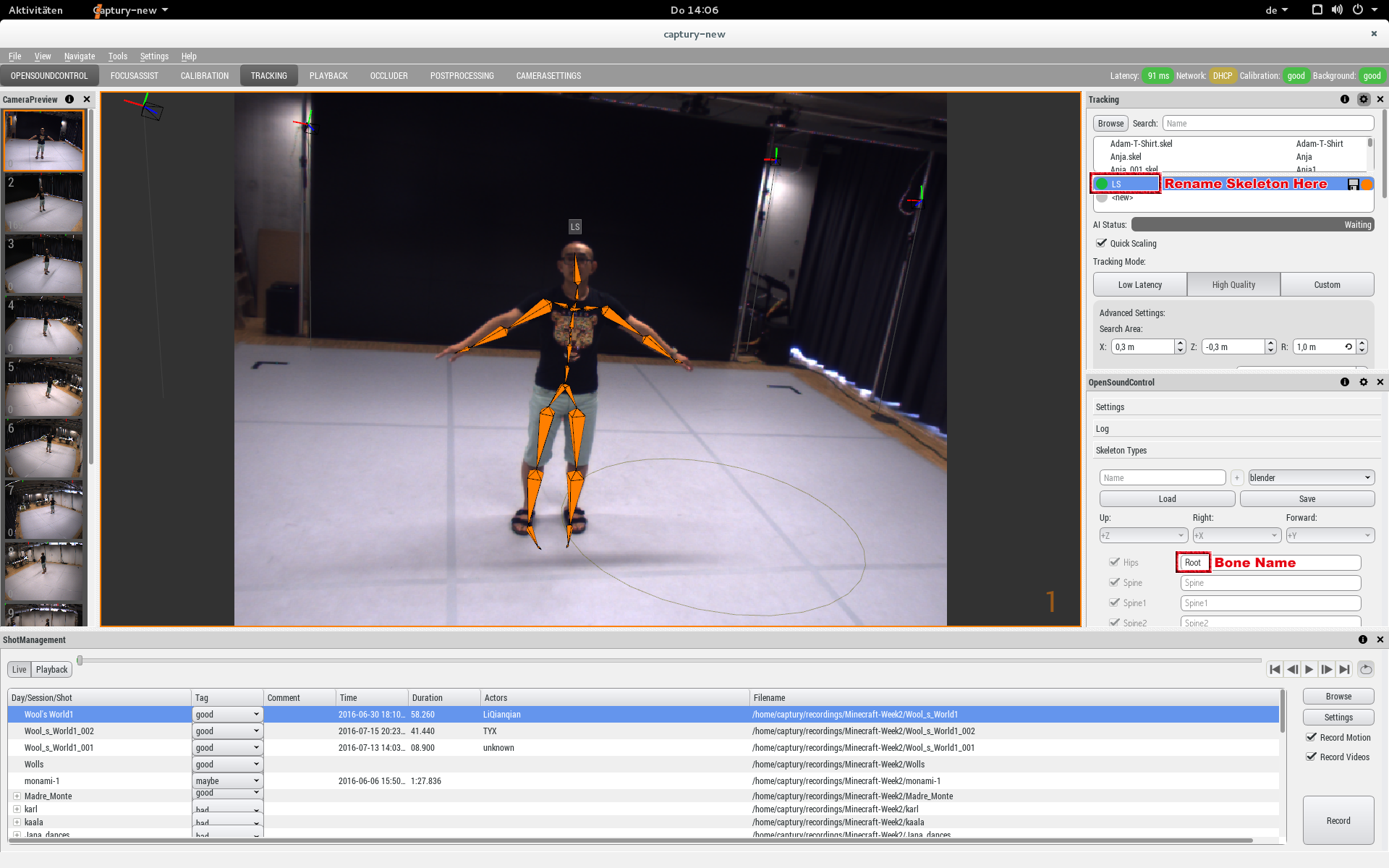
Task: Click the green status dot beside LS
Action: (1102, 184)
